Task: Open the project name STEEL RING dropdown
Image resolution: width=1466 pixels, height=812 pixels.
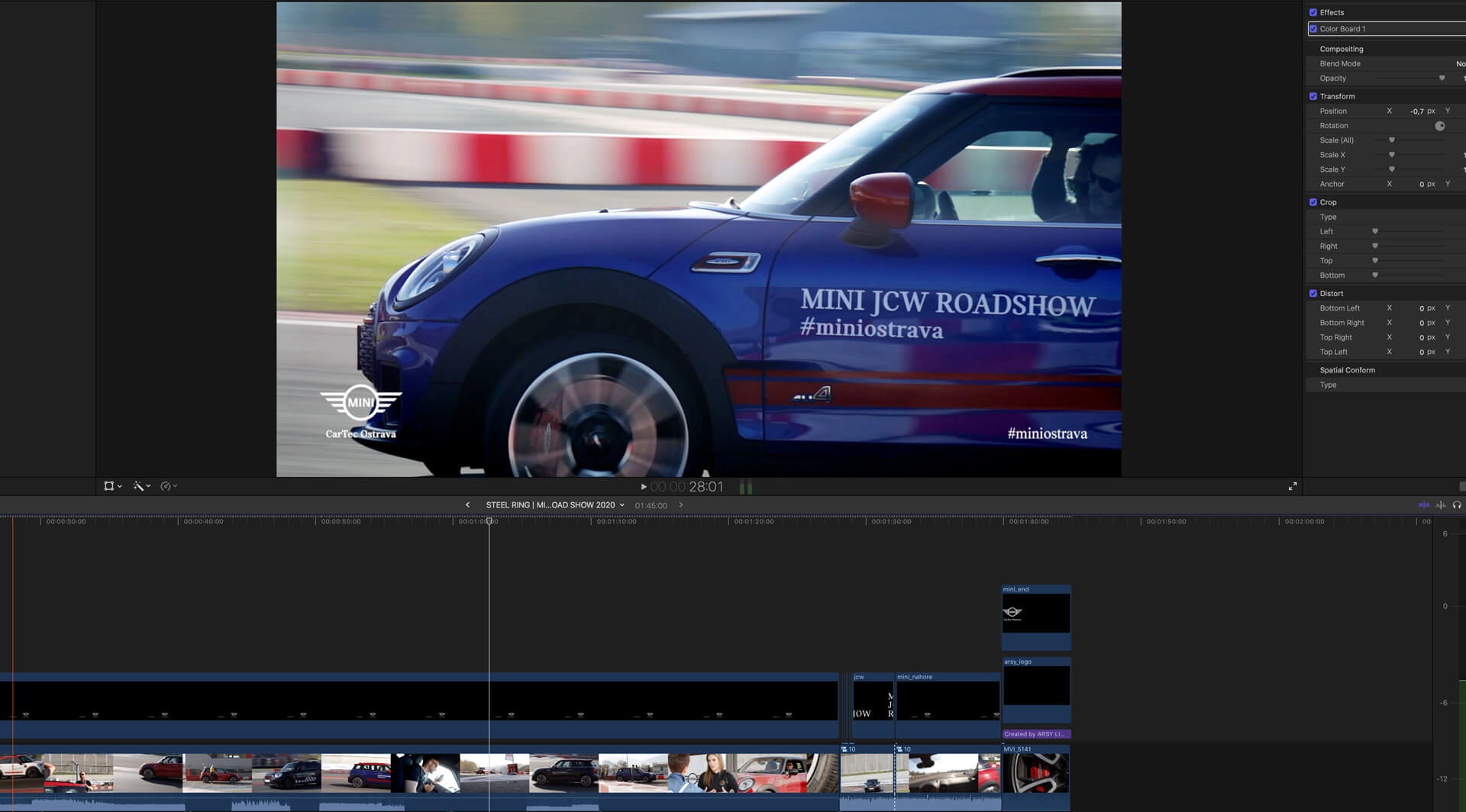Action: (x=555, y=505)
